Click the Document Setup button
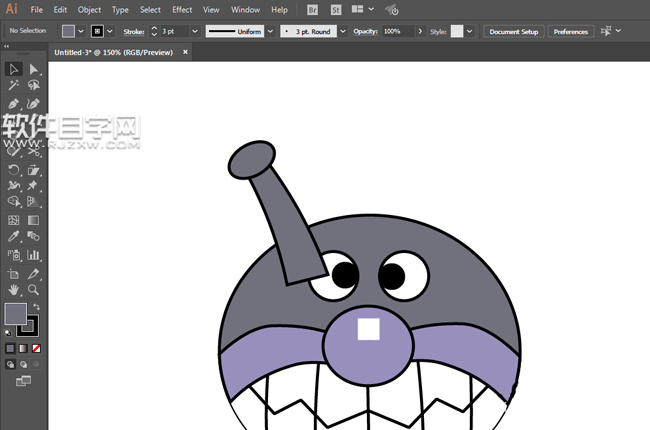The height and width of the screenshot is (430, 650). [514, 32]
